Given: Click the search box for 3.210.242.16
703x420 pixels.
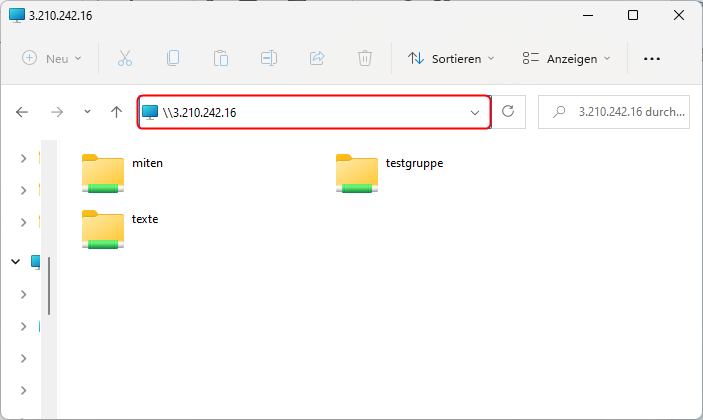Looking at the screenshot, I should tap(613, 112).
